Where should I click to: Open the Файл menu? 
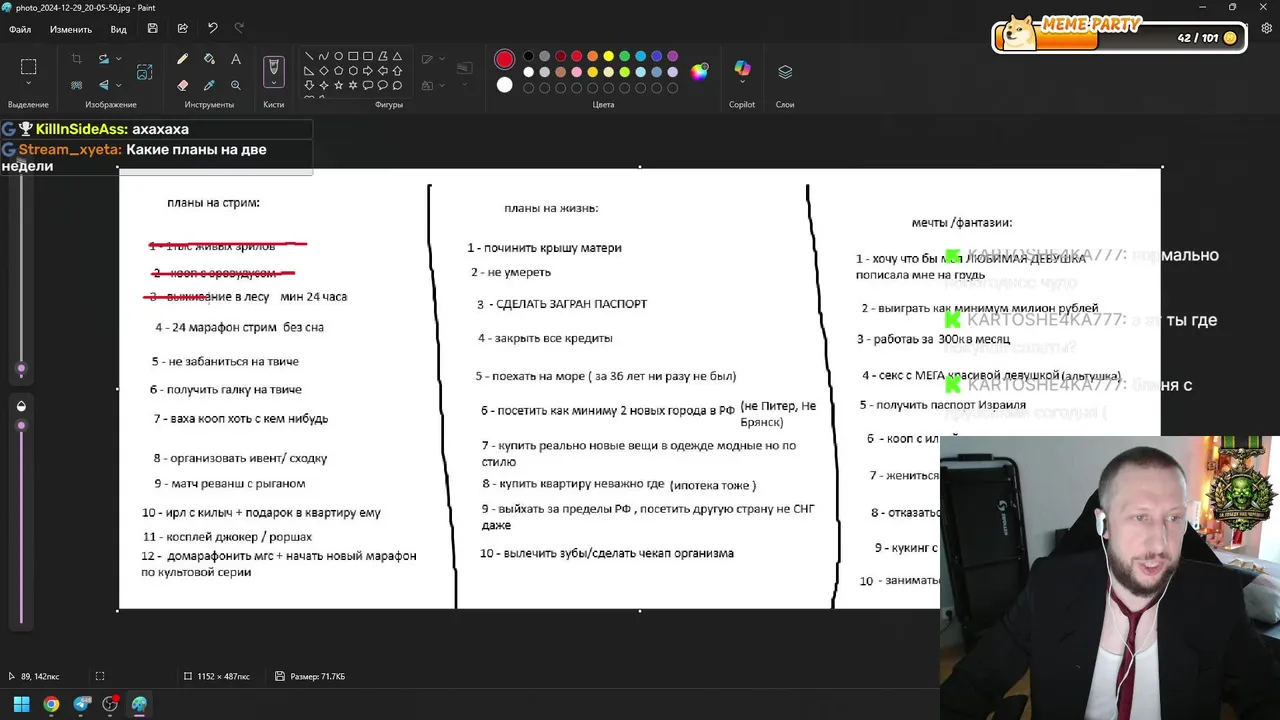pyautogui.click(x=20, y=29)
